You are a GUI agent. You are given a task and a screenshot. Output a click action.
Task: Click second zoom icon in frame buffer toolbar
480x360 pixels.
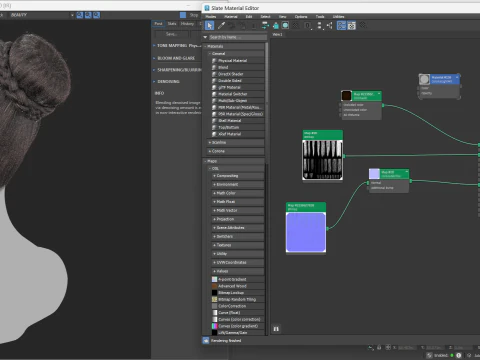88,15
